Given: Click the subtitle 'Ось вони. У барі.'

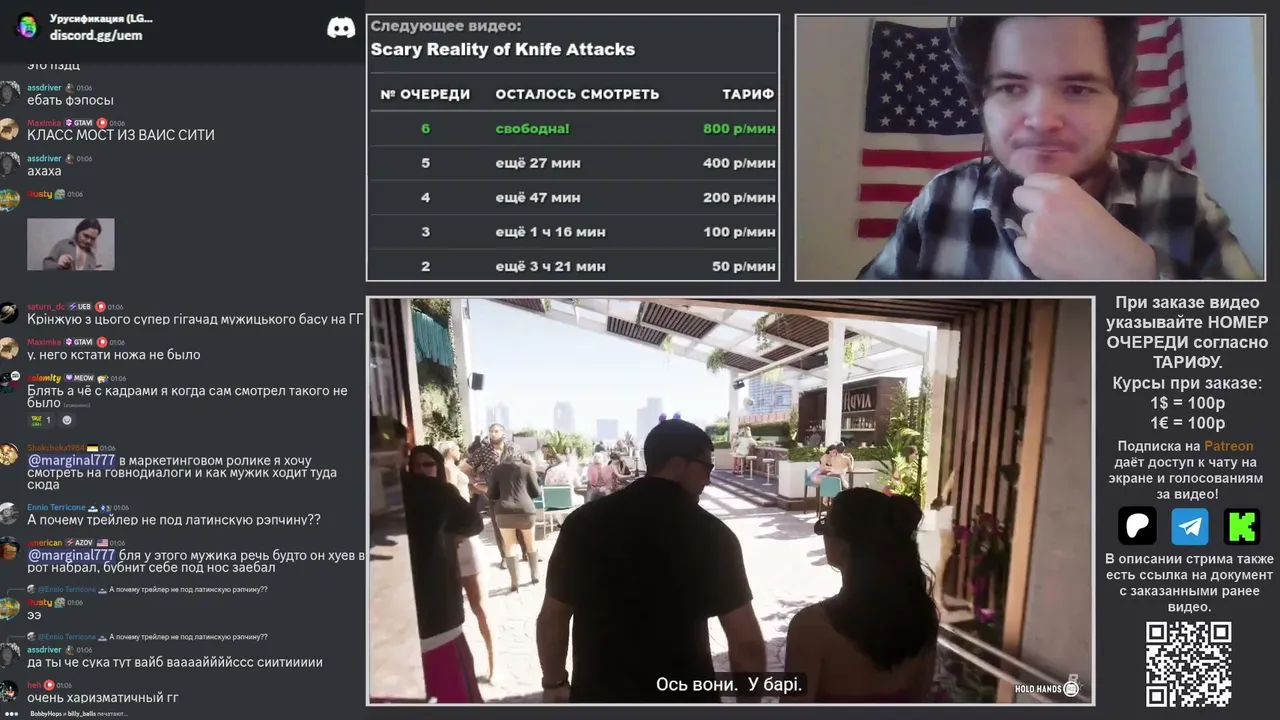Looking at the screenshot, I should (729, 685).
